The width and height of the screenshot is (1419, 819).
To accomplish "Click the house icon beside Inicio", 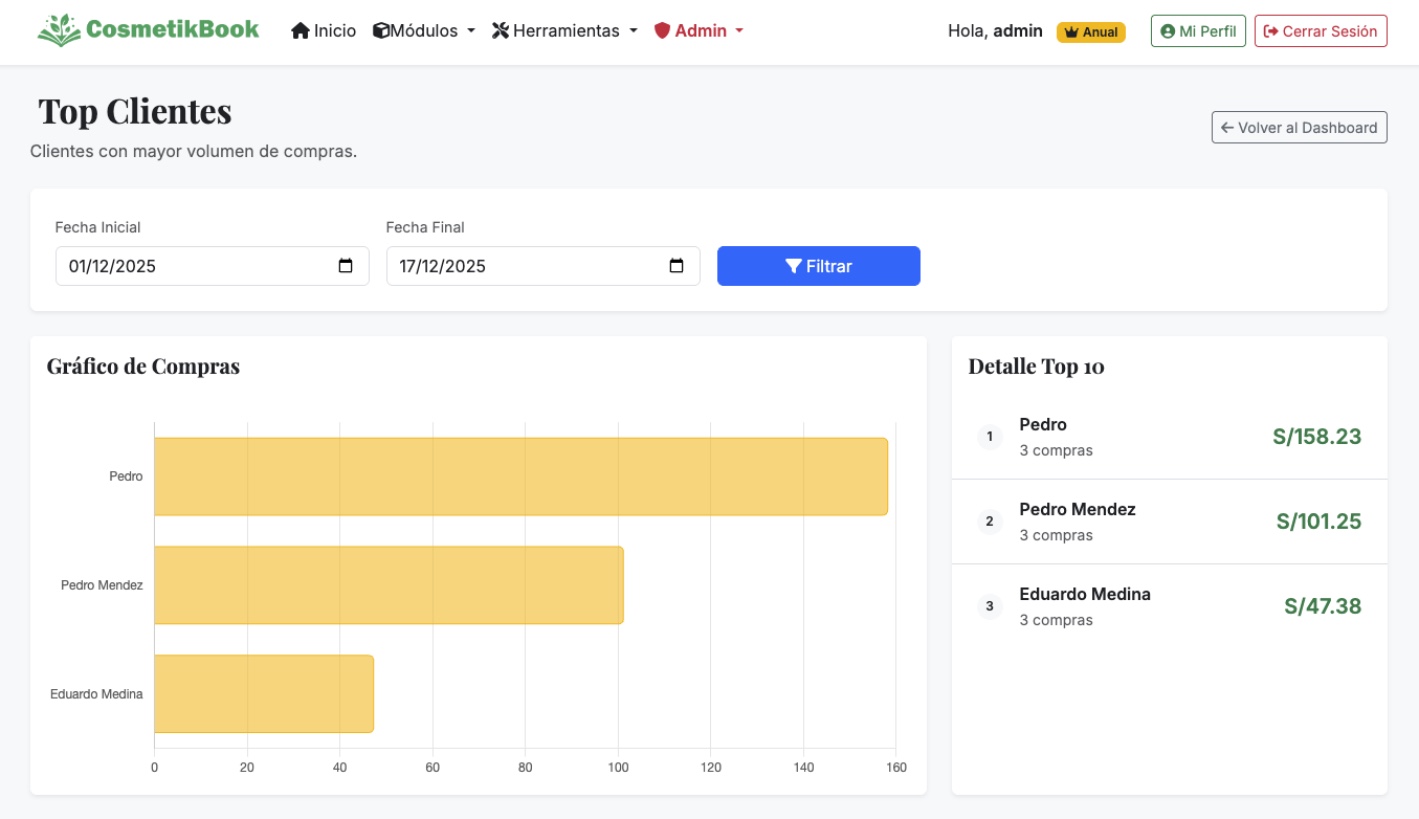I will coord(300,31).
